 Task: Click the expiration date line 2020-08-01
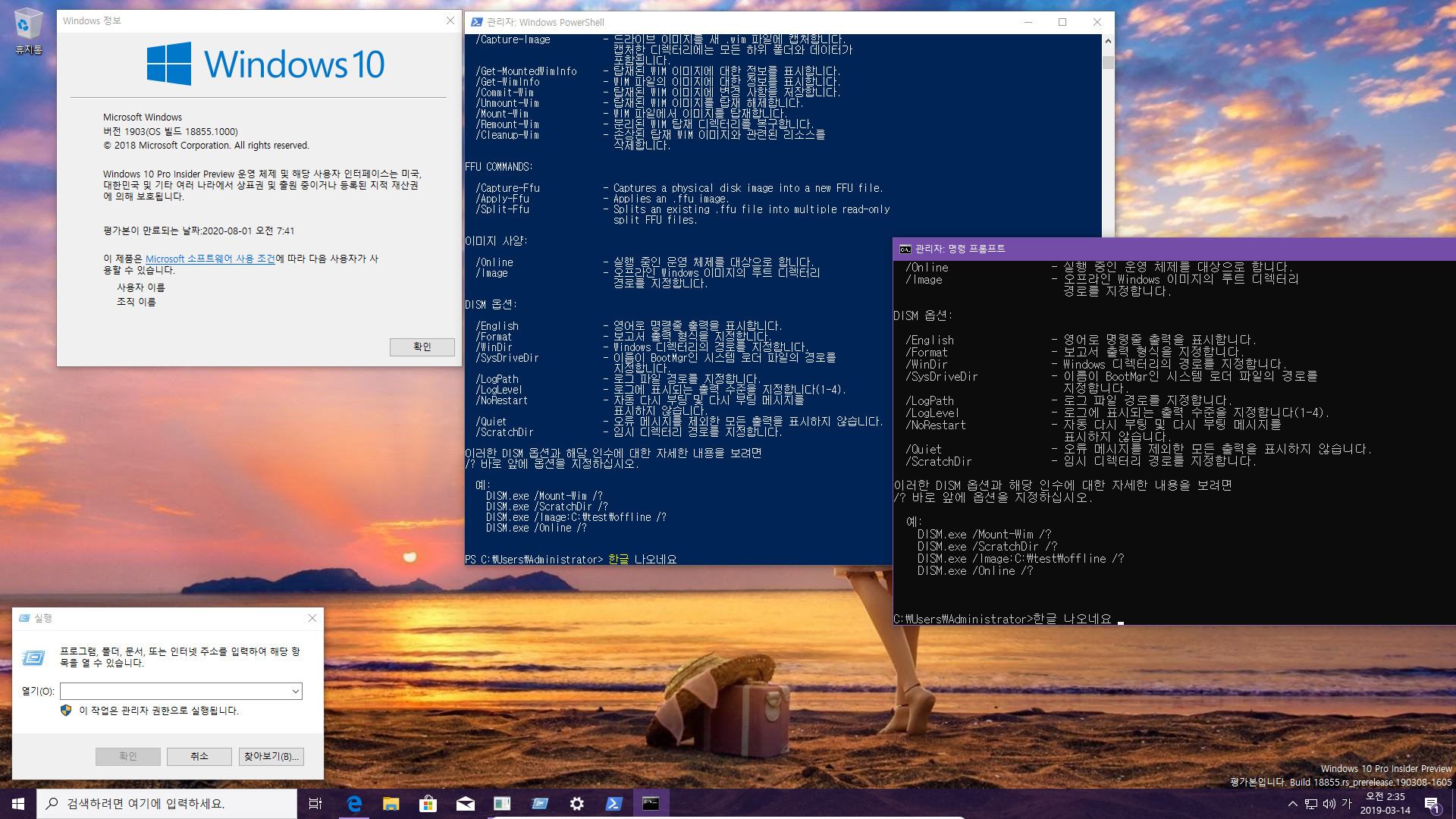point(199,231)
